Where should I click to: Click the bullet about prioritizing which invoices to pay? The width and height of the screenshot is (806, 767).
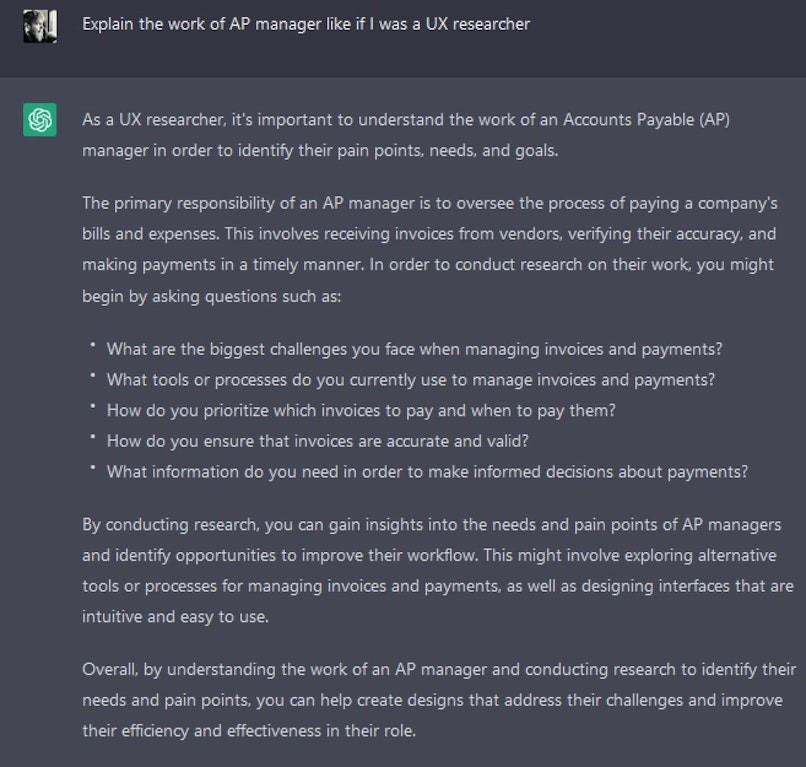coord(361,410)
